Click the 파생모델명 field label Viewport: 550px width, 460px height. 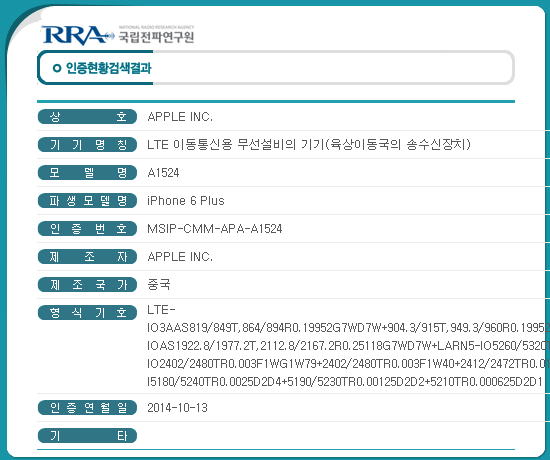tap(87, 201)
